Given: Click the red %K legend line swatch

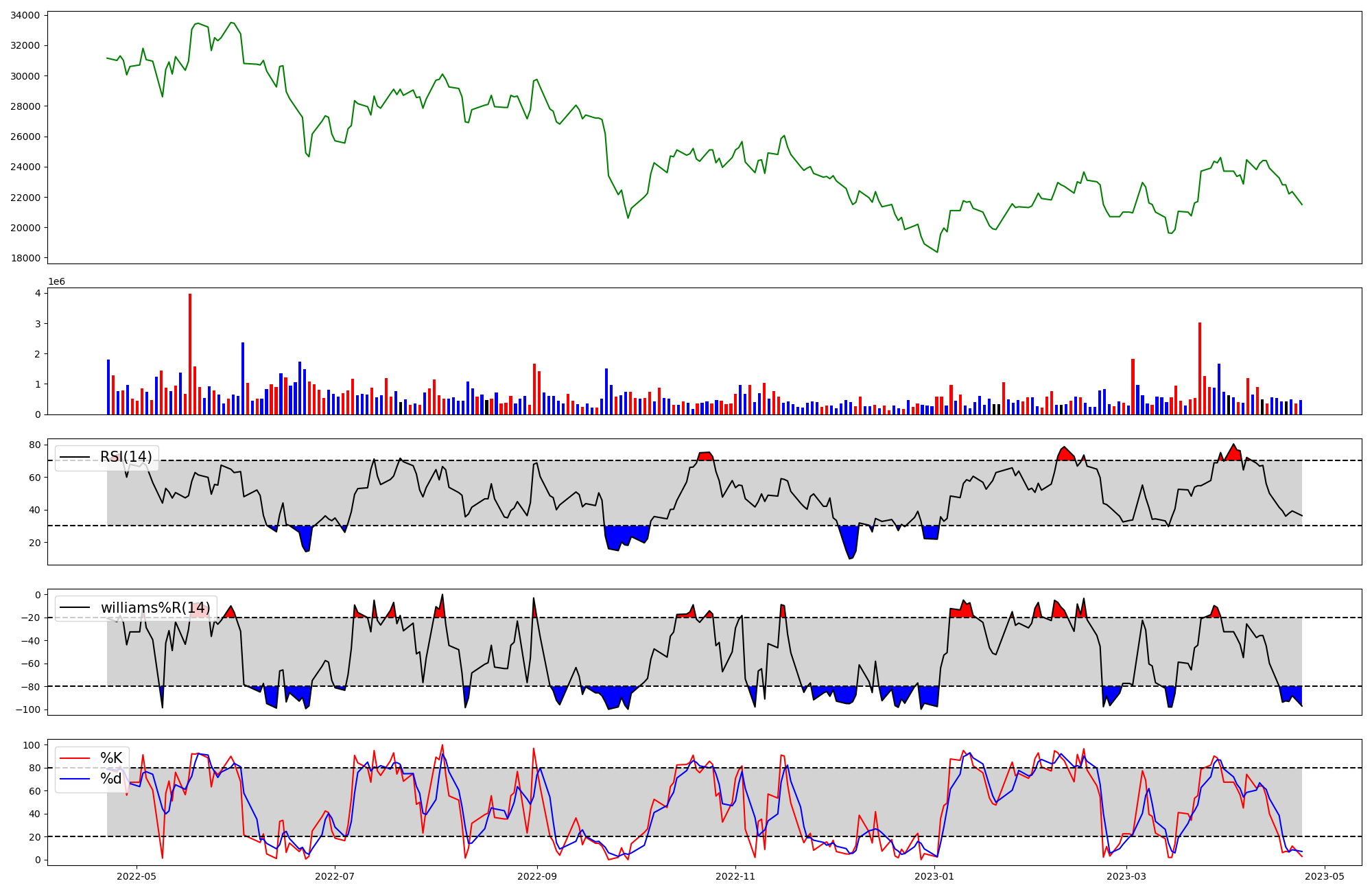Looking at the screenshot, I should (75, 758).
